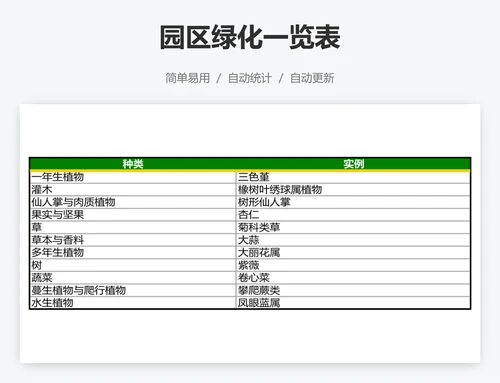Select the 仙人掌与肉质植物 cell

133,202
